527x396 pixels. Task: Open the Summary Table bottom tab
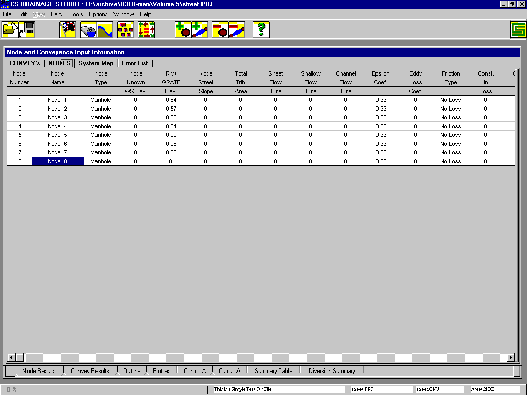coord(273,371)
